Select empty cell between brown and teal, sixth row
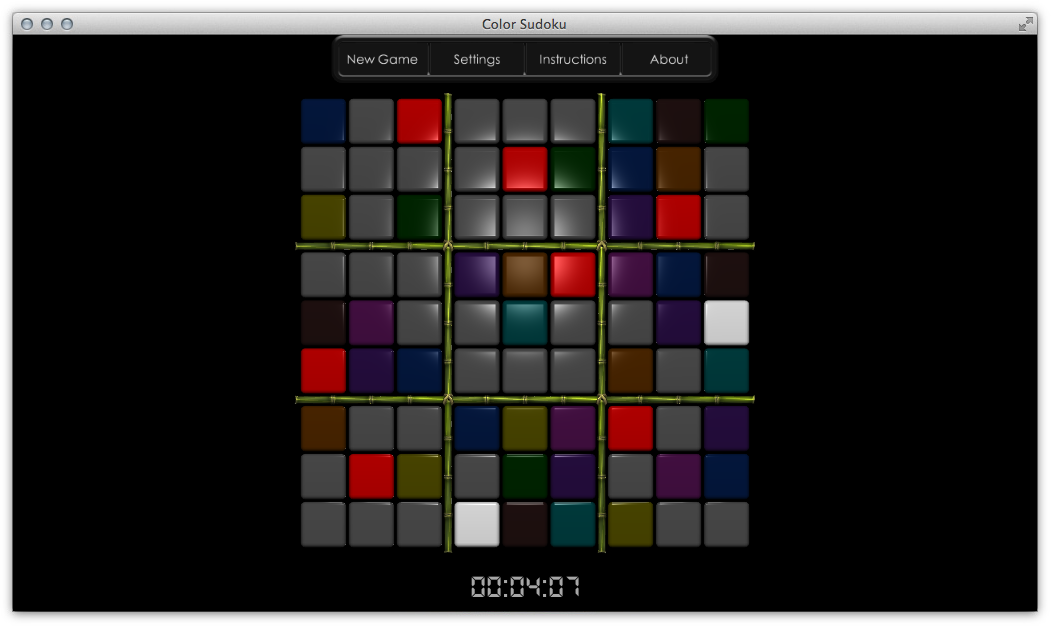Screen dimensions: 1052x628 679,371
